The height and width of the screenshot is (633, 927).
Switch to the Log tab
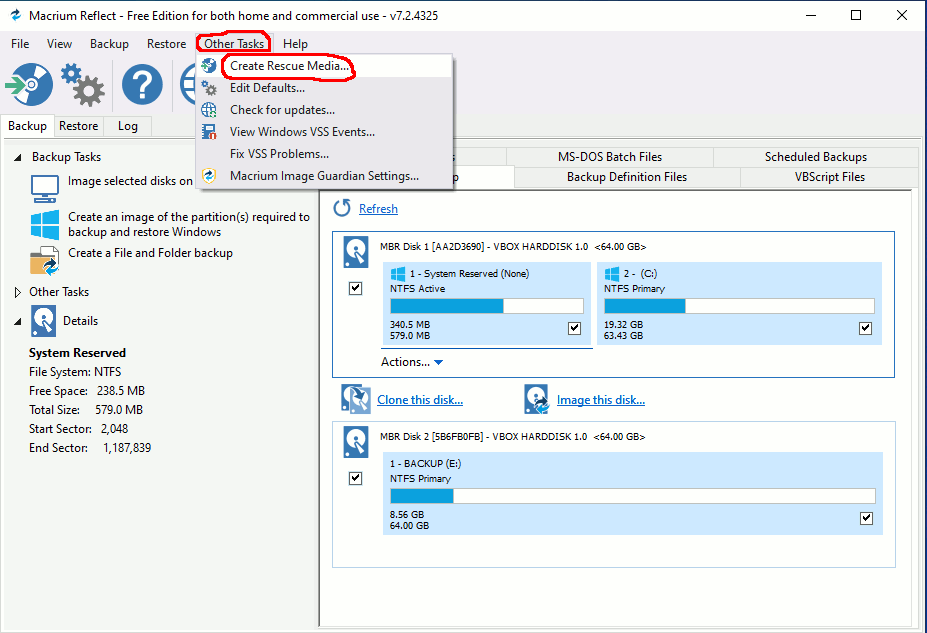point(128,126)
